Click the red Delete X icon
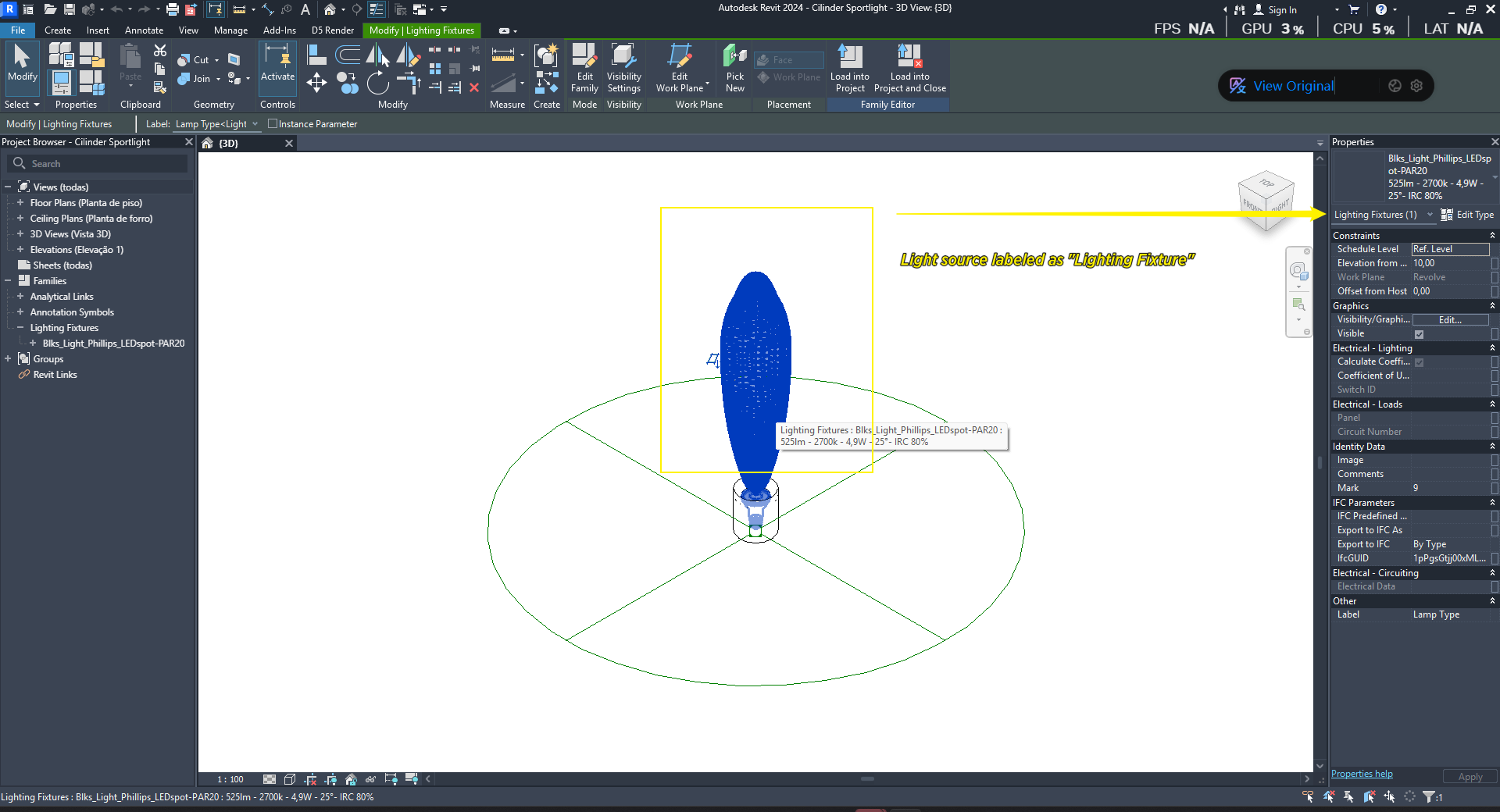This screenshot has width=1500, height=812. pyautogui.click(x=474, y=87)
